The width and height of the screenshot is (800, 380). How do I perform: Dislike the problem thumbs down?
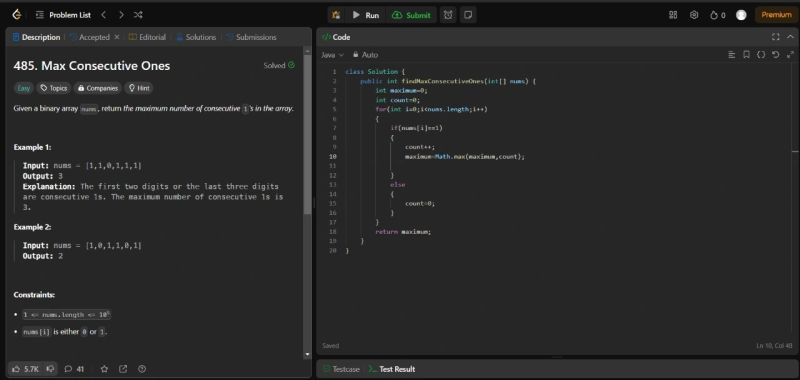pos(51,369)
